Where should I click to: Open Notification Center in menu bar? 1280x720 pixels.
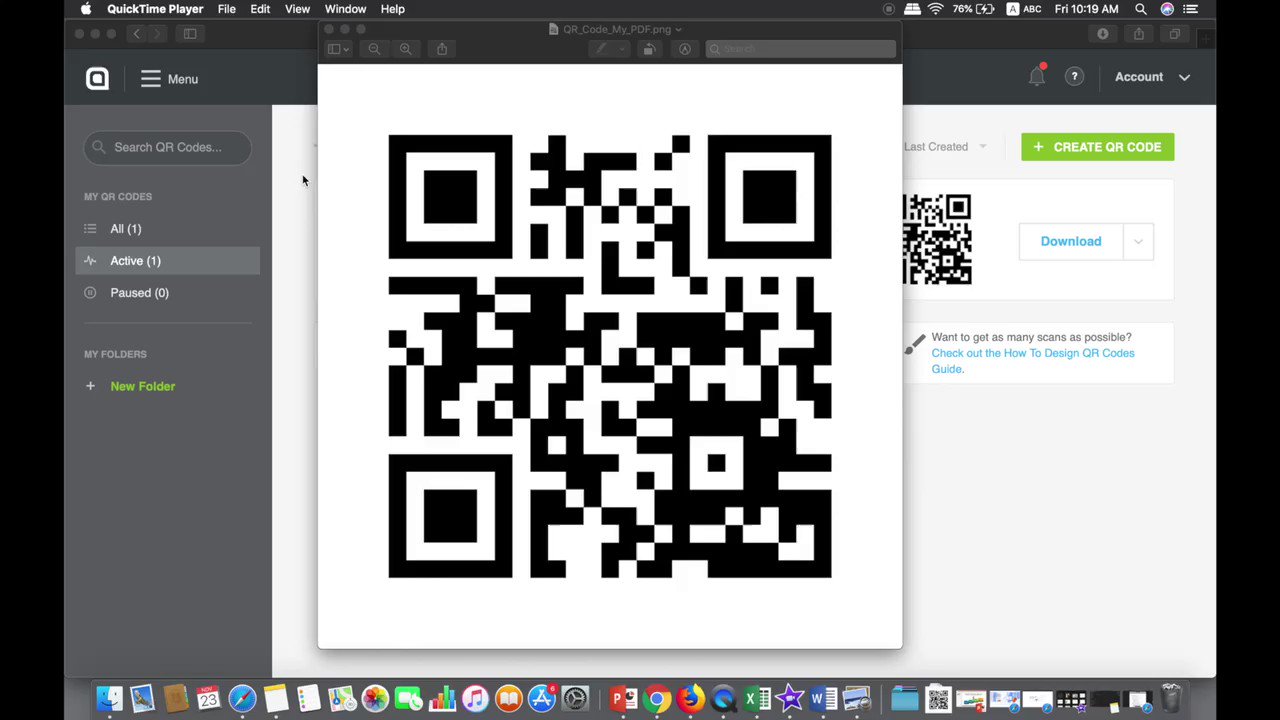pyautogui.click(x=1190, y=9)
